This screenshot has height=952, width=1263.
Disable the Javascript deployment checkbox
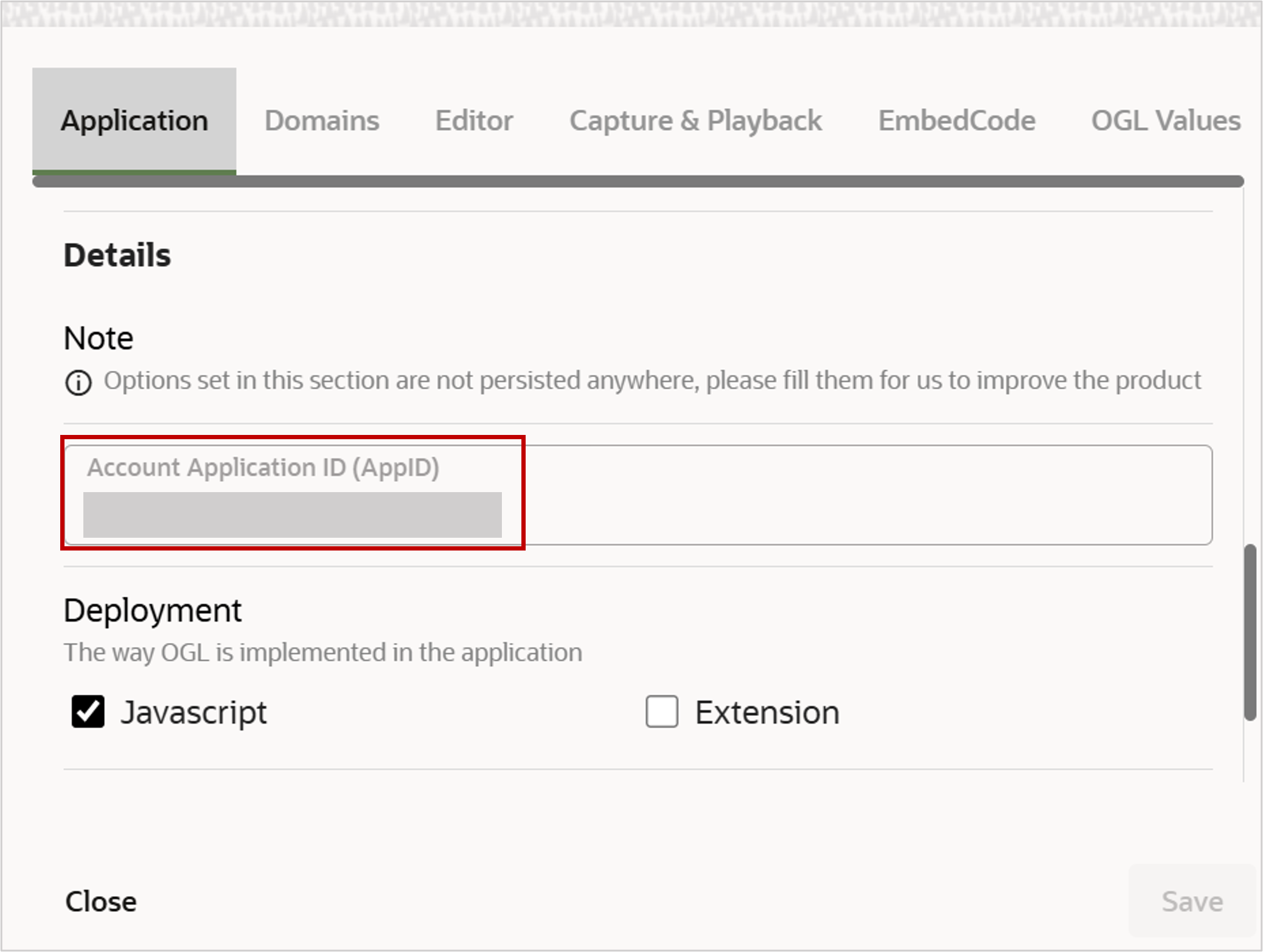click(x=87, y=711)
